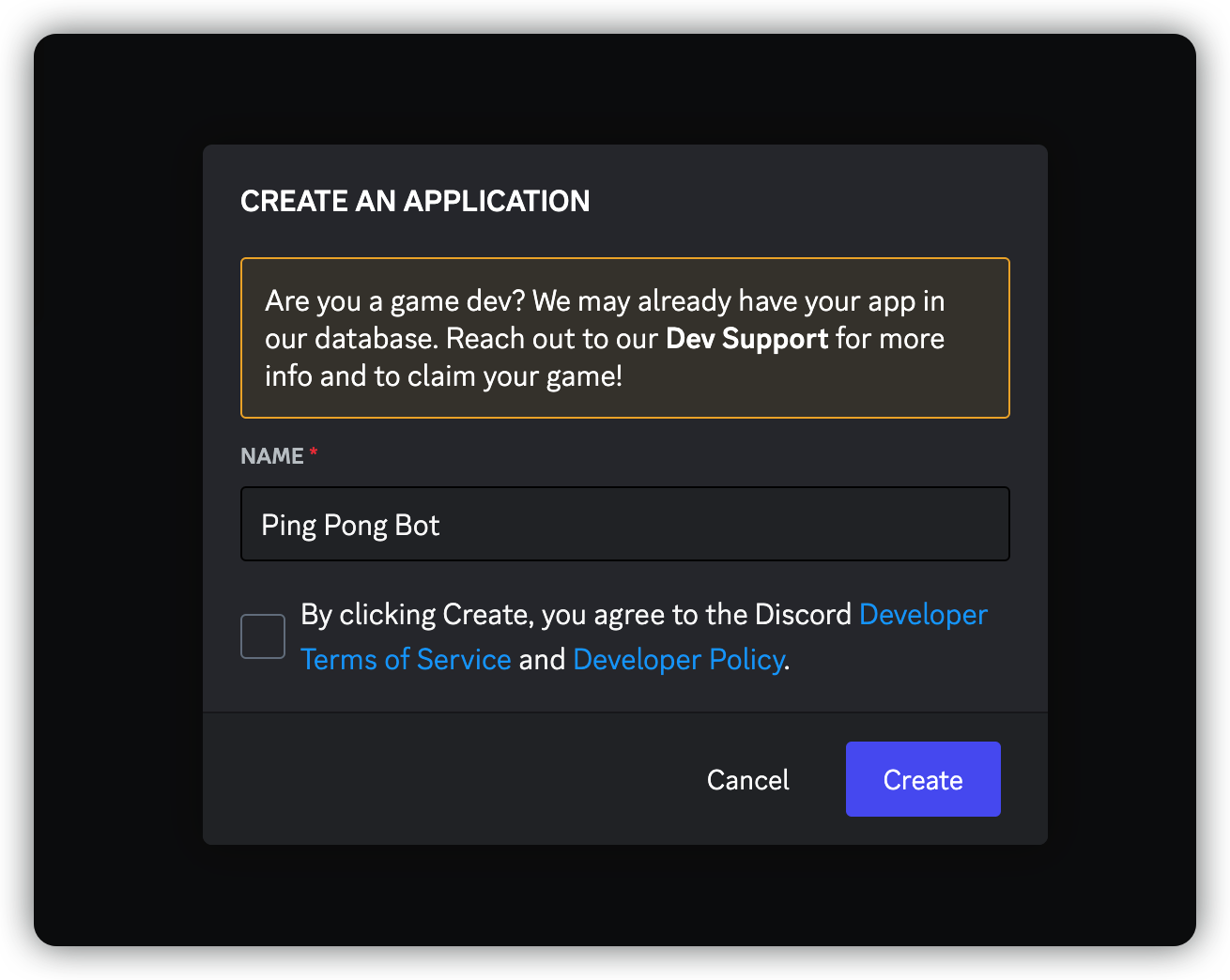Viewport: 1230px width, 980px height.
Task: Check the Developer Terms agreement checkbox
Action: click(262, 635)
